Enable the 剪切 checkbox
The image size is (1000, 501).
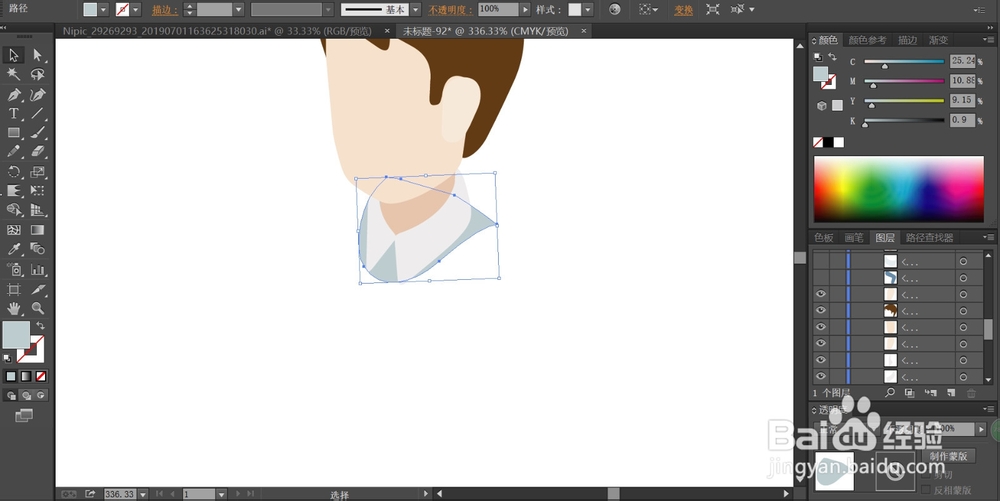[926, 474]
